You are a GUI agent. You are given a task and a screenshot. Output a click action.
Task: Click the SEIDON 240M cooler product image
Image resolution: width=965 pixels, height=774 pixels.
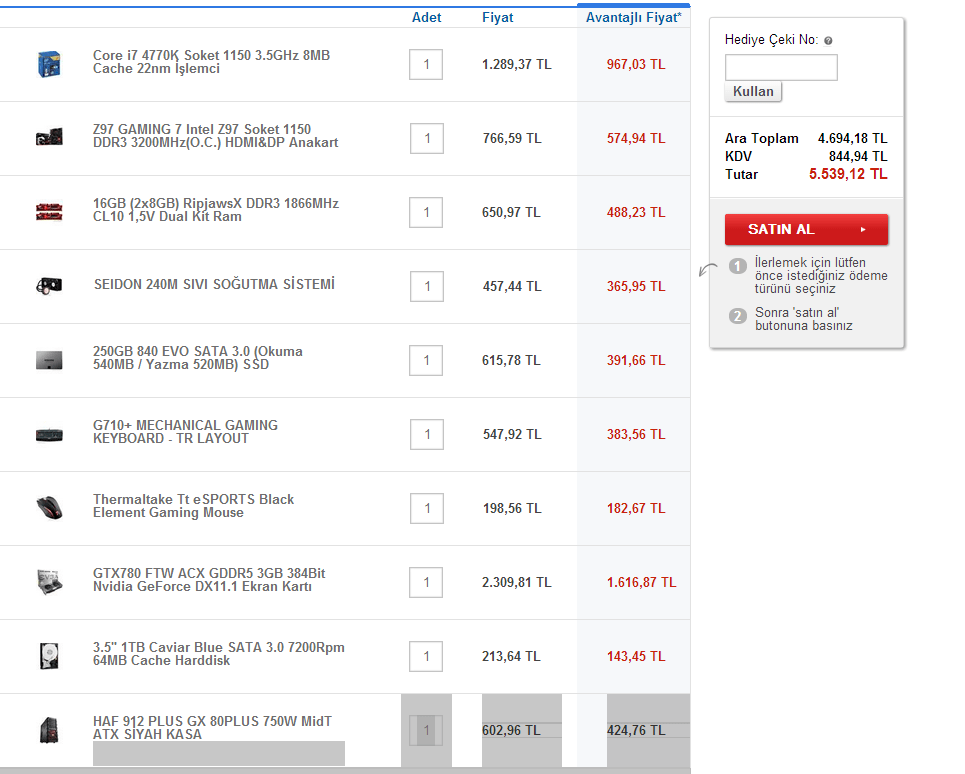coord(49,286)
